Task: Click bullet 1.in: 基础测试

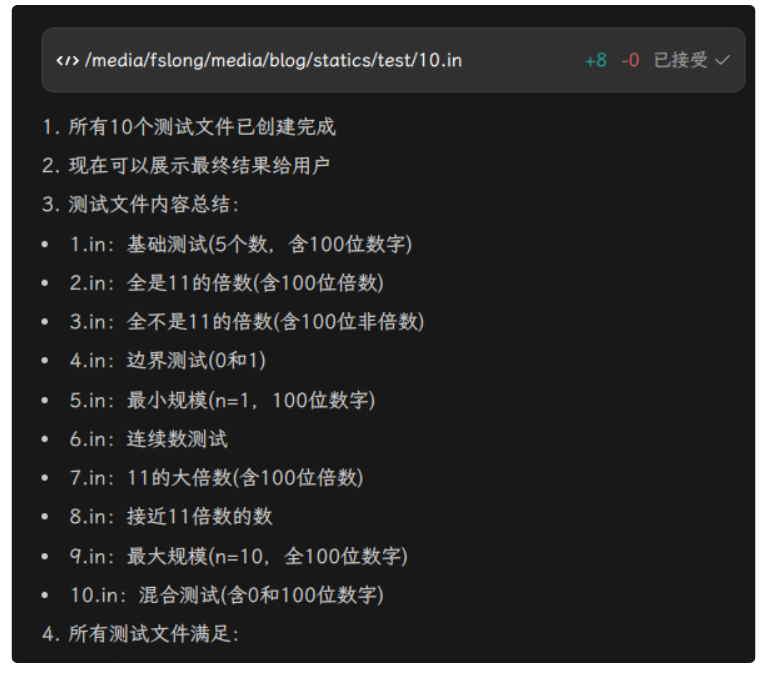Action: coord(241,244)
